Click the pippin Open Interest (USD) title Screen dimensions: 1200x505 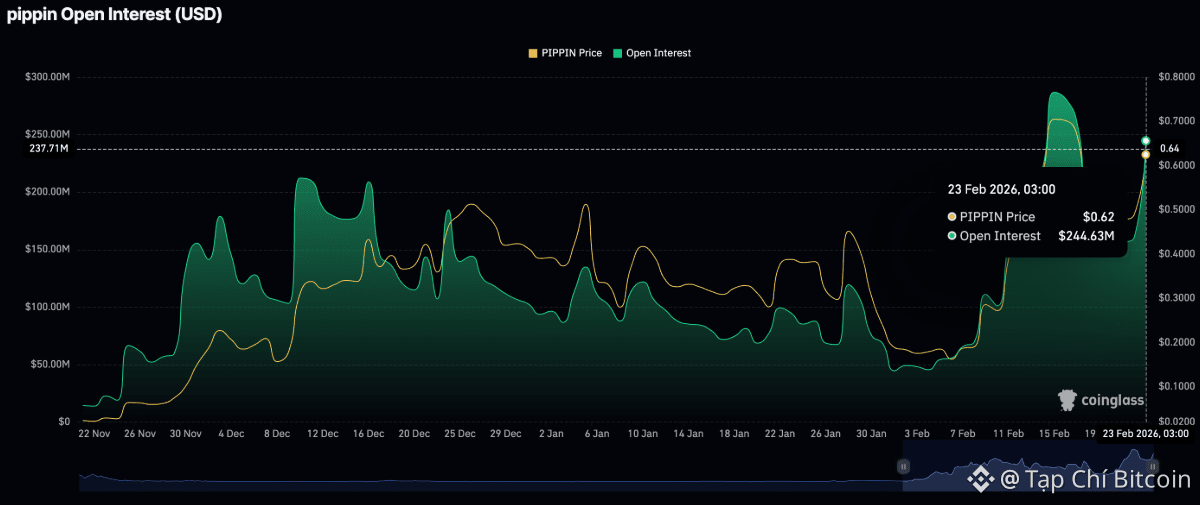[x=115, y=15]
